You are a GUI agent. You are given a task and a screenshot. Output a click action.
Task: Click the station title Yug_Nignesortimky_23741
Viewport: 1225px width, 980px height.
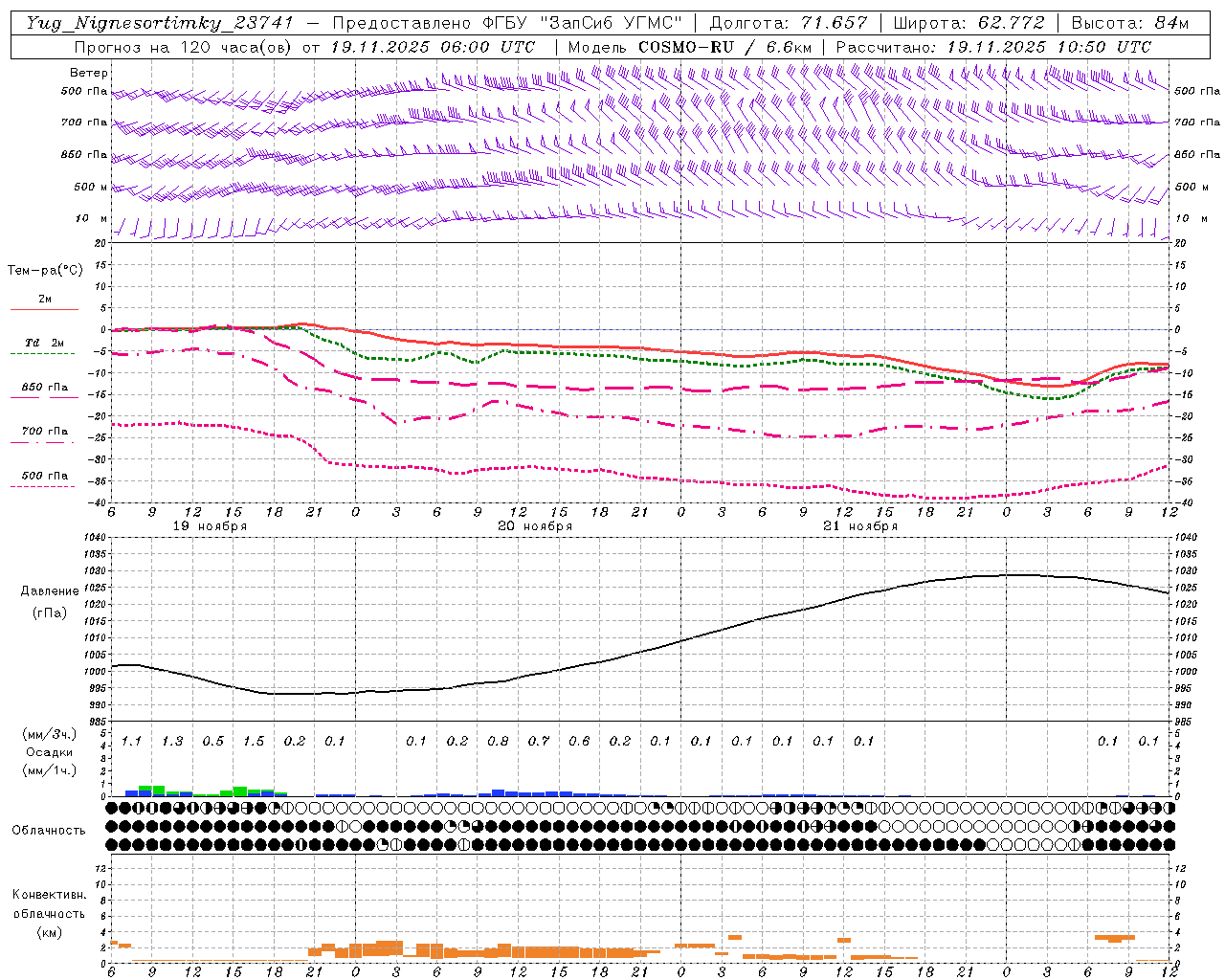coord(160,23)
